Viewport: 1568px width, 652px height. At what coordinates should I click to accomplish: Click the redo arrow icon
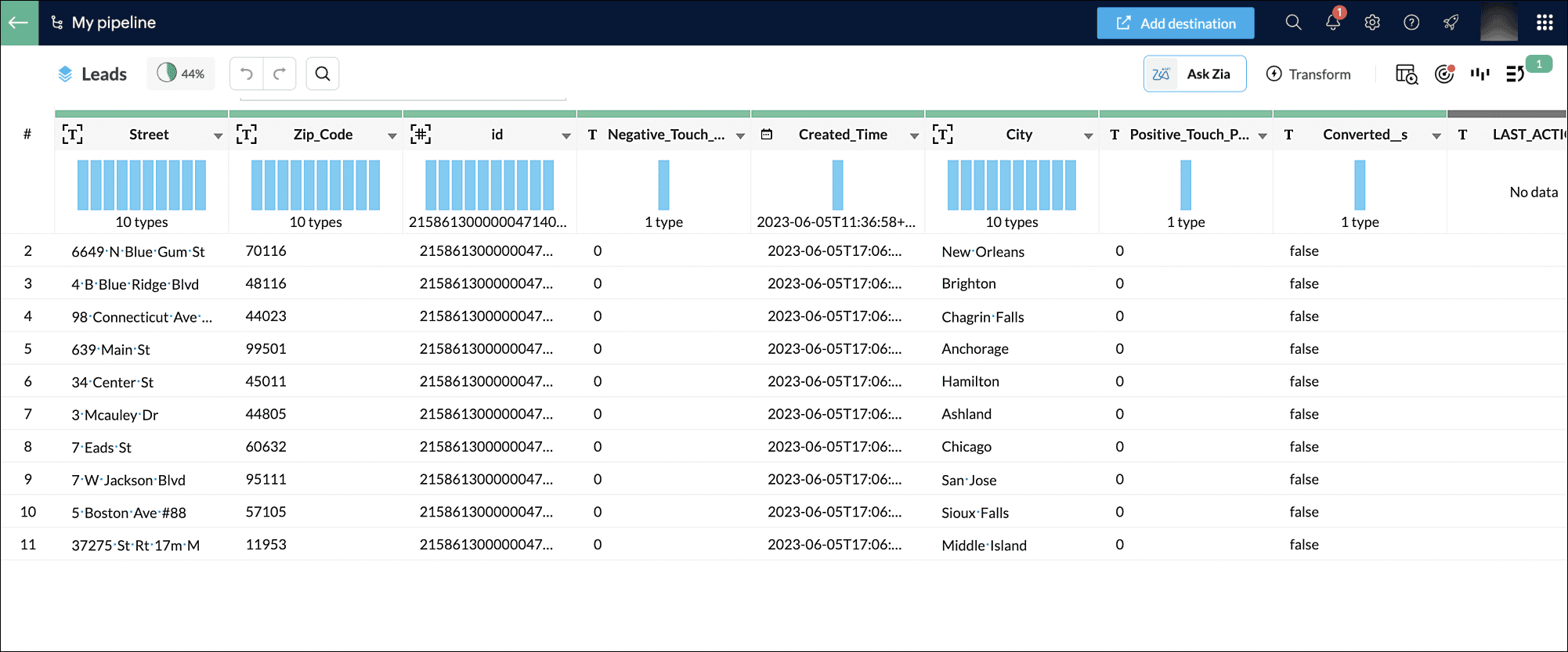click(x=280, y=74)
